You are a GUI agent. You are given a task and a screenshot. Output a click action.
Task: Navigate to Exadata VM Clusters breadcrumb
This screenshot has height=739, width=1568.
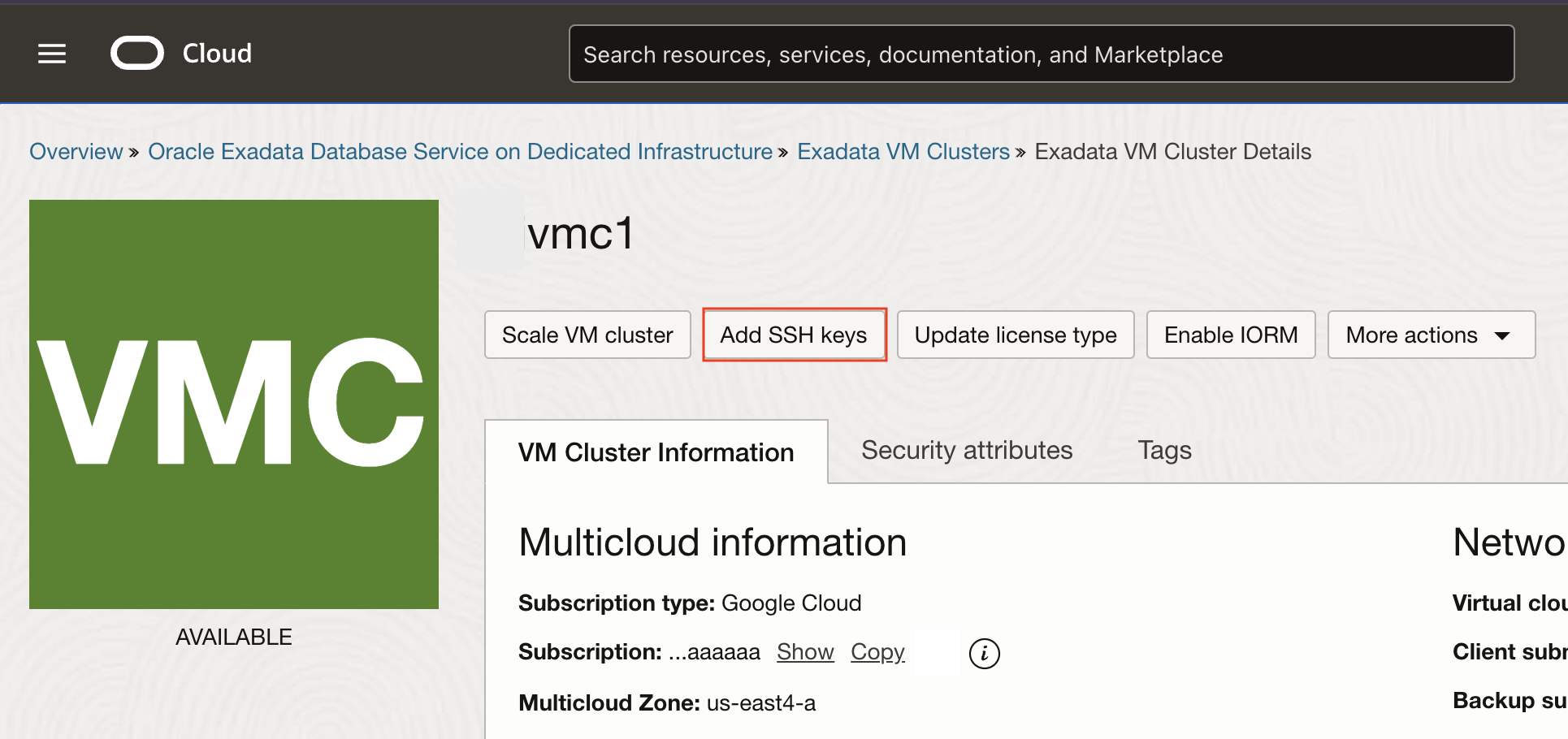(903, 152)
